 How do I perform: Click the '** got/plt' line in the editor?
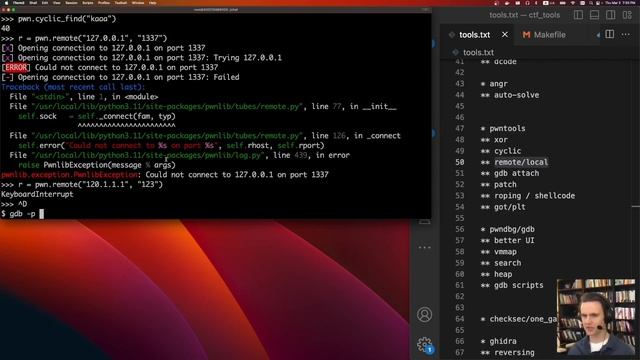click(503, 207)
